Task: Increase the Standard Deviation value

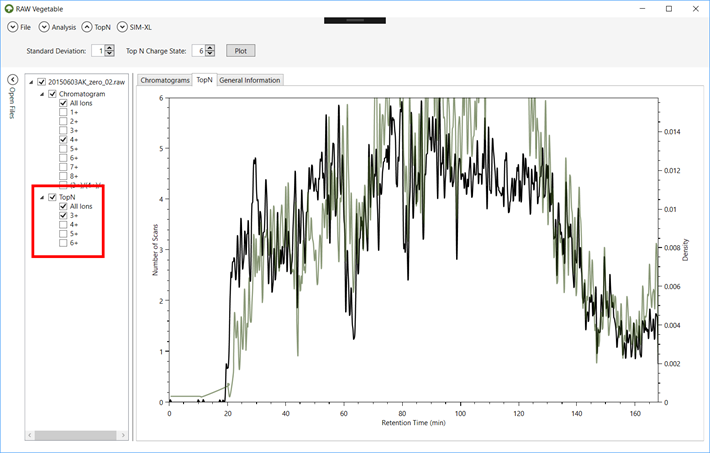Action: (x=110, y=48)
